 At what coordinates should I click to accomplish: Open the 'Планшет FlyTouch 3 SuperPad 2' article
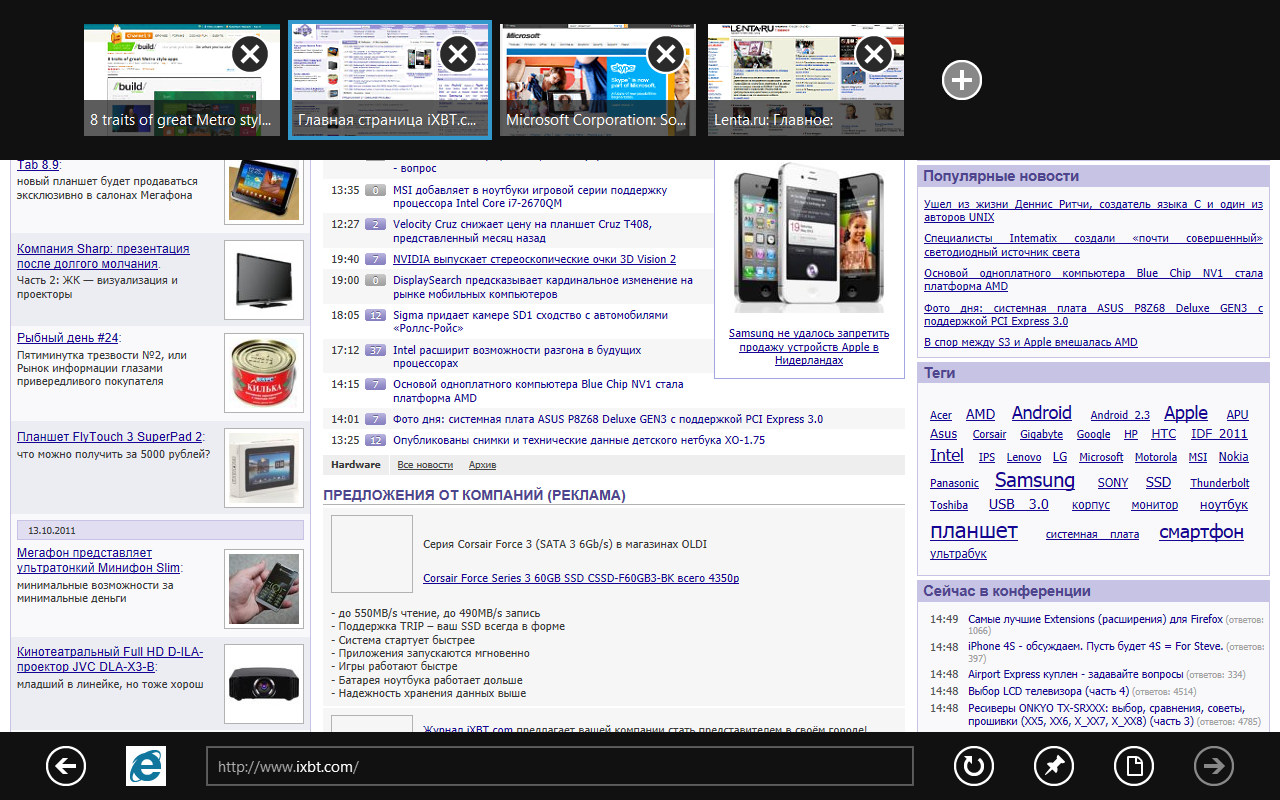tap(110, 437)
